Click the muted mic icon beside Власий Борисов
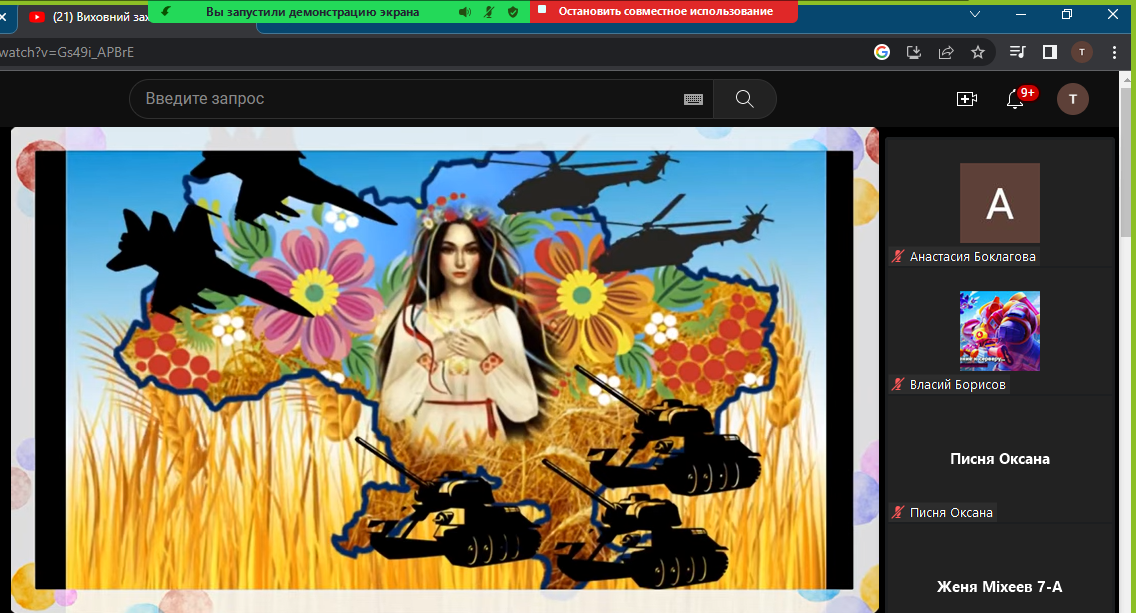The image size is (1136, 613). 898,385
